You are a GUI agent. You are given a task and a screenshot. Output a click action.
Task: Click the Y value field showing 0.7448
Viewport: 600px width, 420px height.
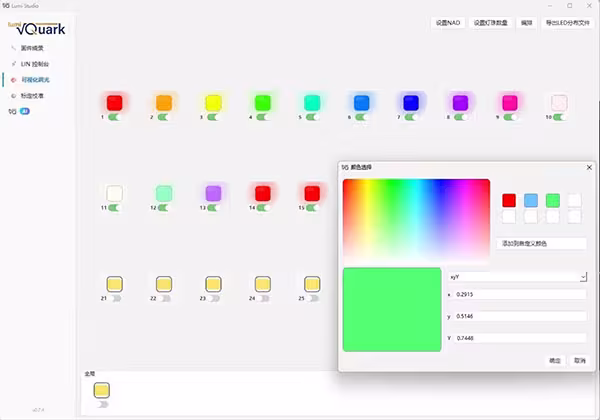pos(520,338)
